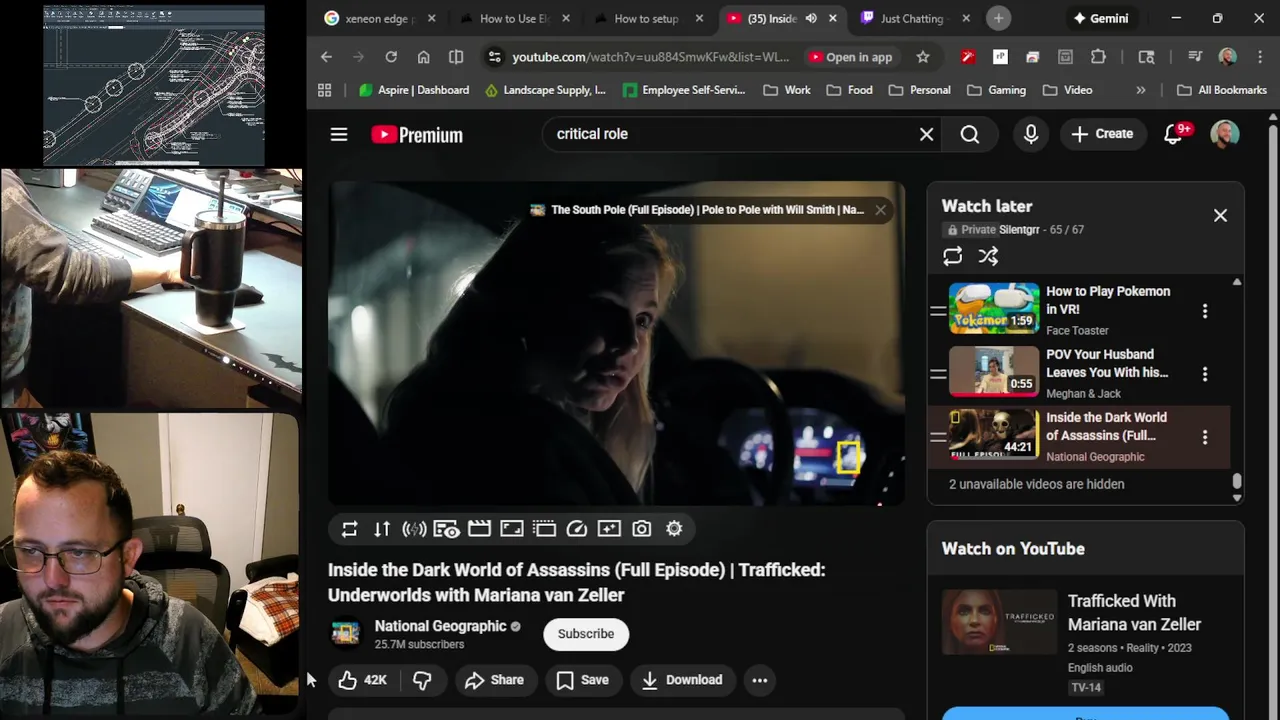The image size is (1280, 720).
Task: Open the Chrome three-dot menu
Action: pyautogui.click(x=1260, y=57)
